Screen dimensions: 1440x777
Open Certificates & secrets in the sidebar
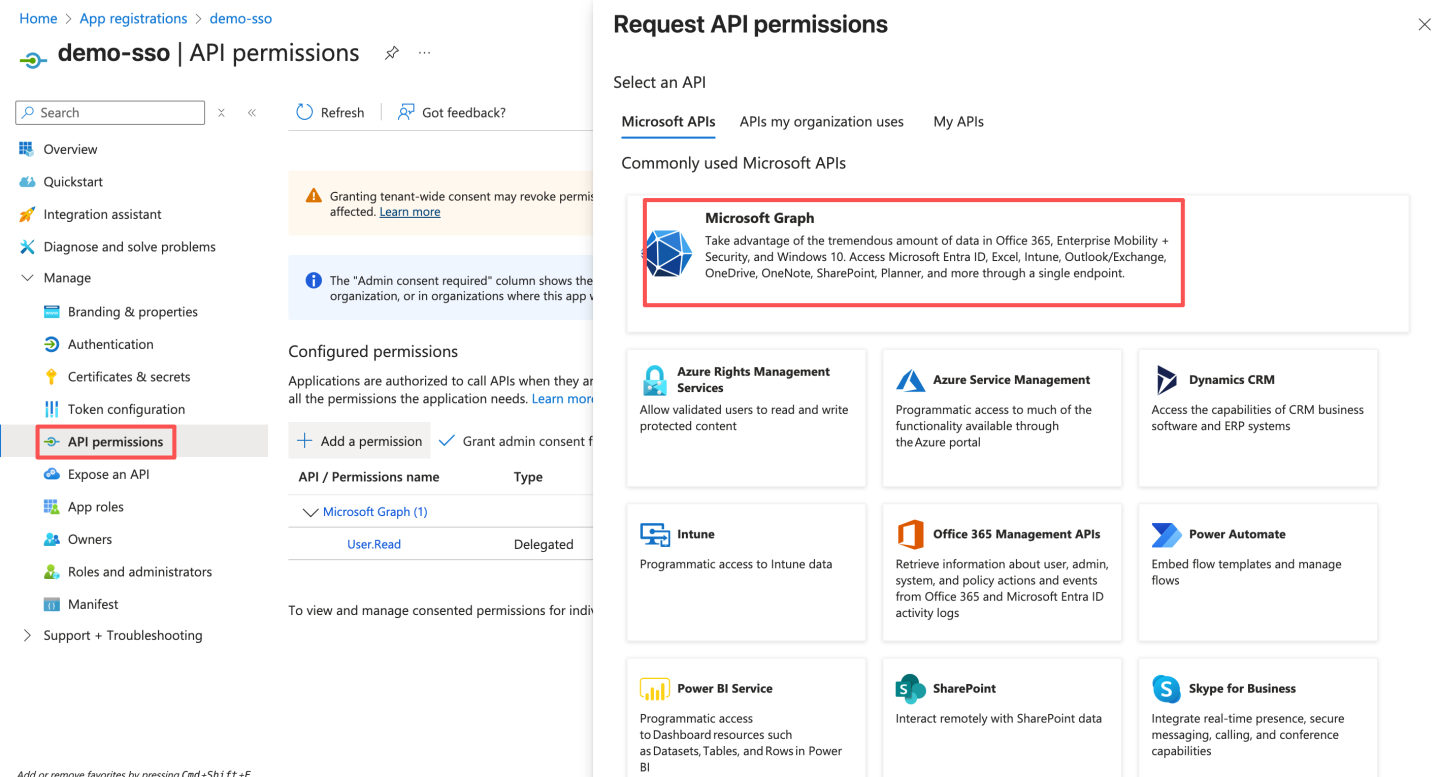click(x=128, y=377)
